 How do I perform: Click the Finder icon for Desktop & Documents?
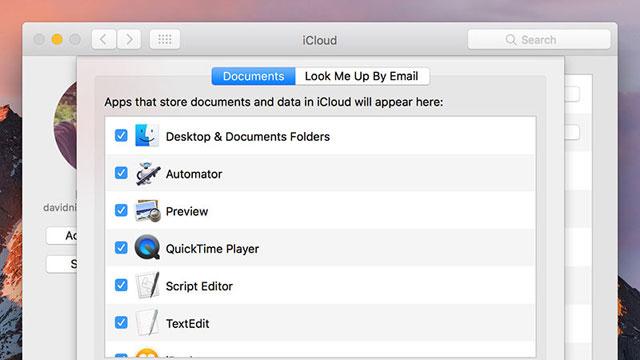147,136
